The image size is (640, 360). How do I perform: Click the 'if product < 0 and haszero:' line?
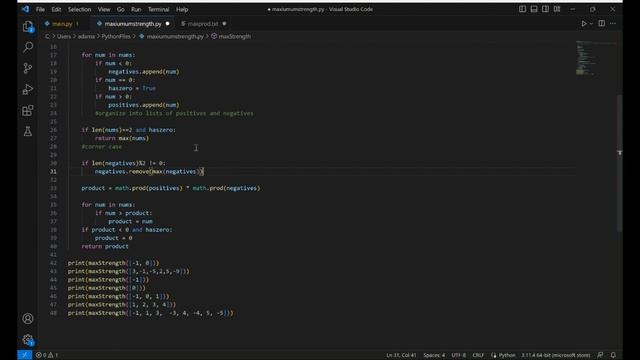click(127, 230)
